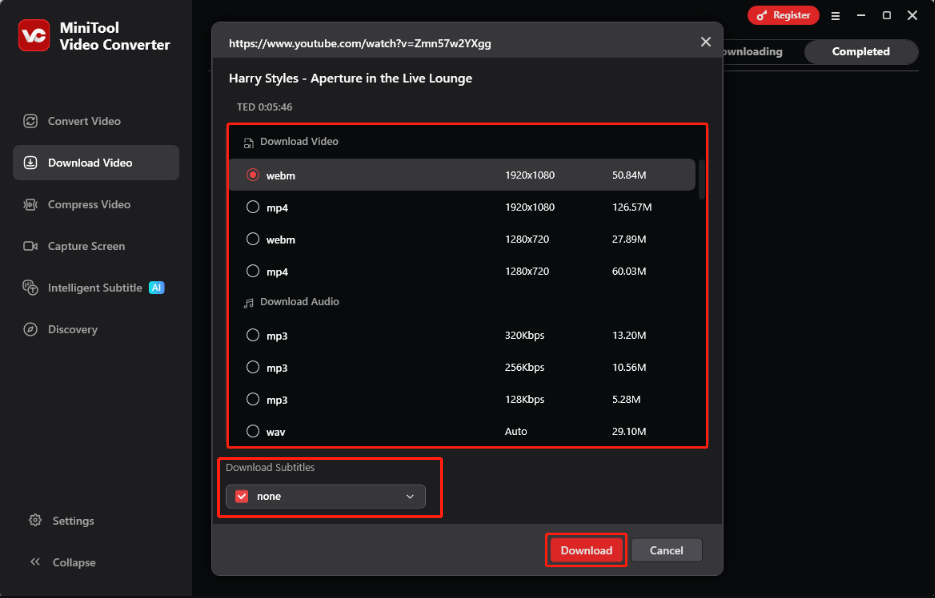Click the 13.20M file size value
This screenshot has height=598, width=935.
629,335
